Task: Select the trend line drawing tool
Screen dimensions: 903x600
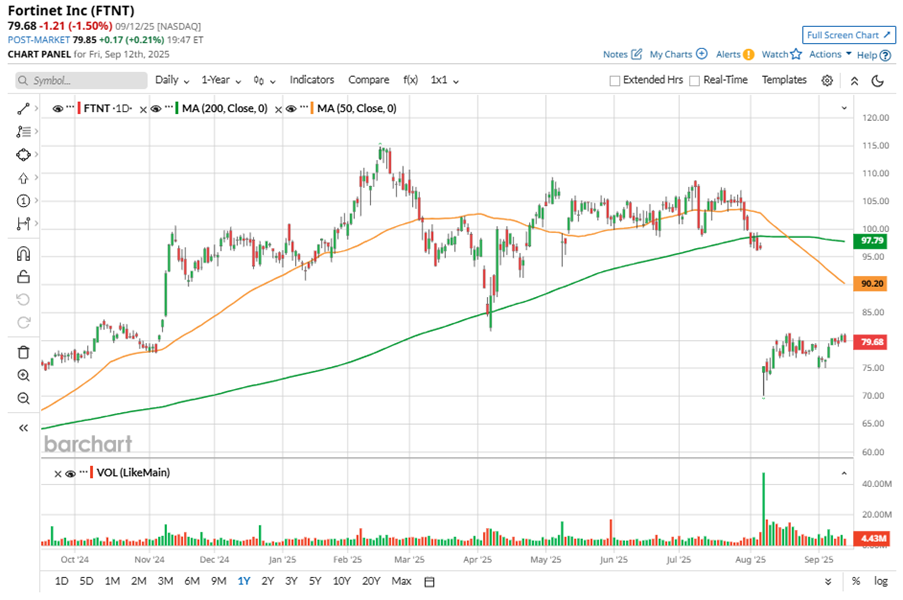Action: click(23, 108)
